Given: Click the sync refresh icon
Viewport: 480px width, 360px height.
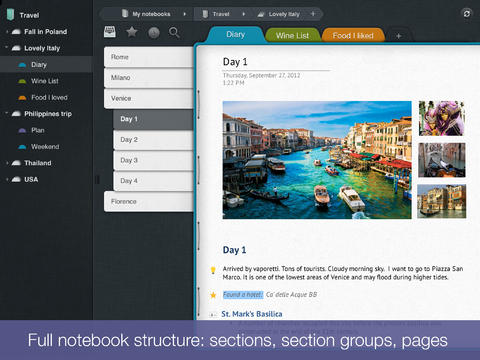Looking at the screenshot, I should (467, 14).
